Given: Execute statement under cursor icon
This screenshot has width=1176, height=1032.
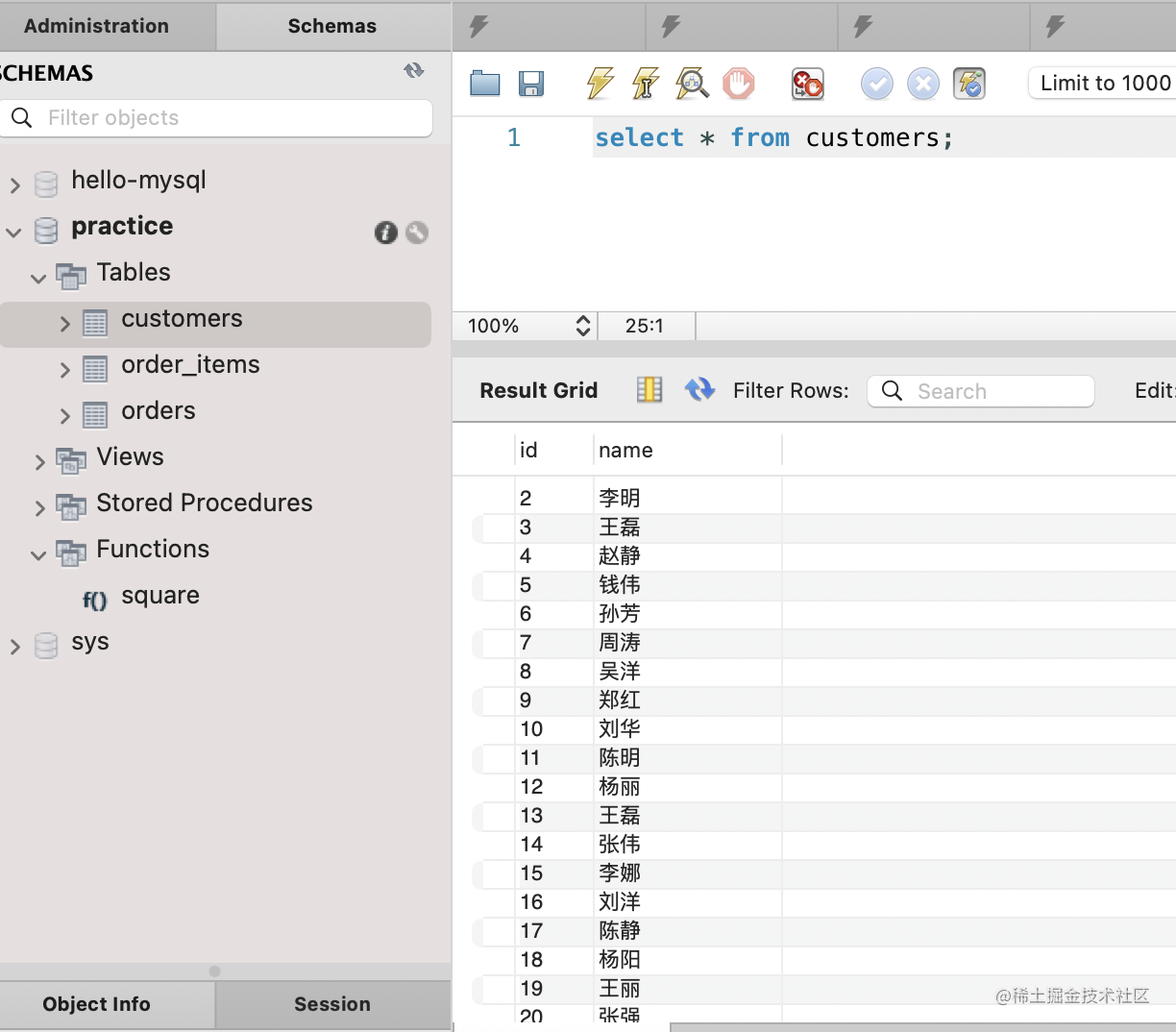Looking at the screenshot, I should click(x=646, y=84).
